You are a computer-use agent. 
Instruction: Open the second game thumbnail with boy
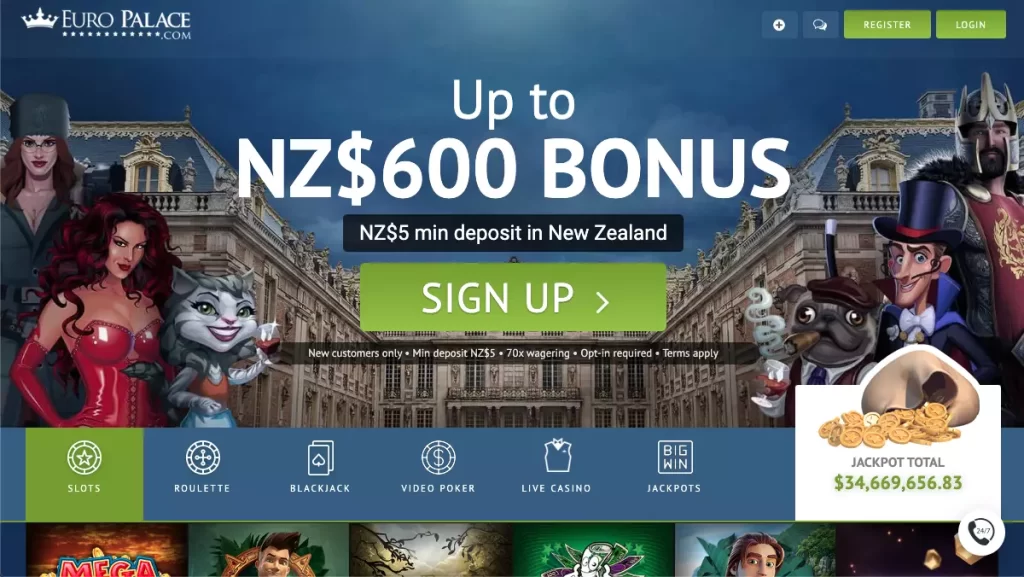click(x=269, y=550)
